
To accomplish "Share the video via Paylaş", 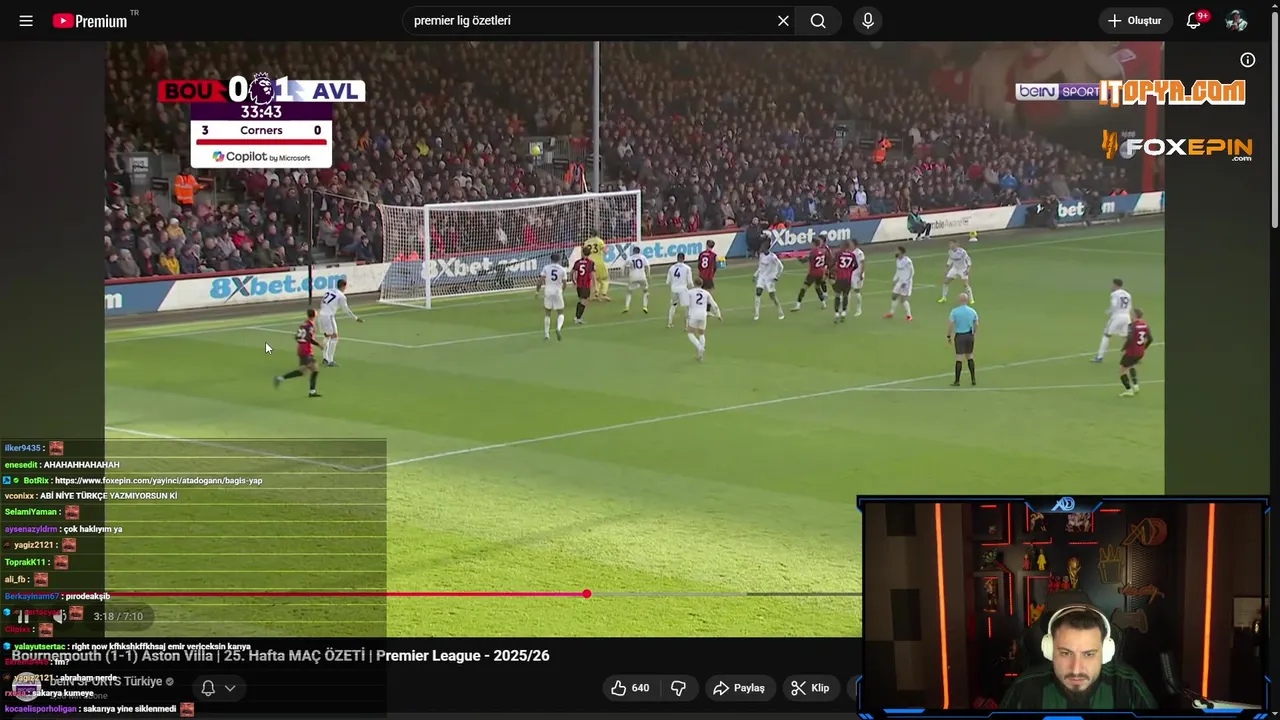I will [738, 688].
